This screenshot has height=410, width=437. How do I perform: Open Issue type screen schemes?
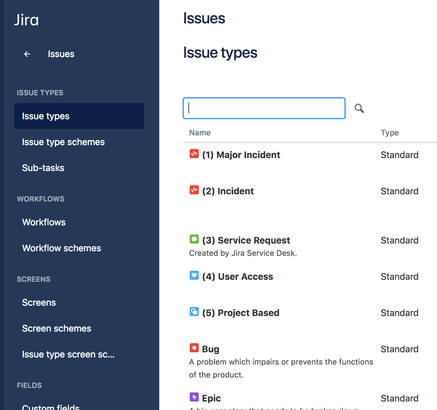point(68,355)
